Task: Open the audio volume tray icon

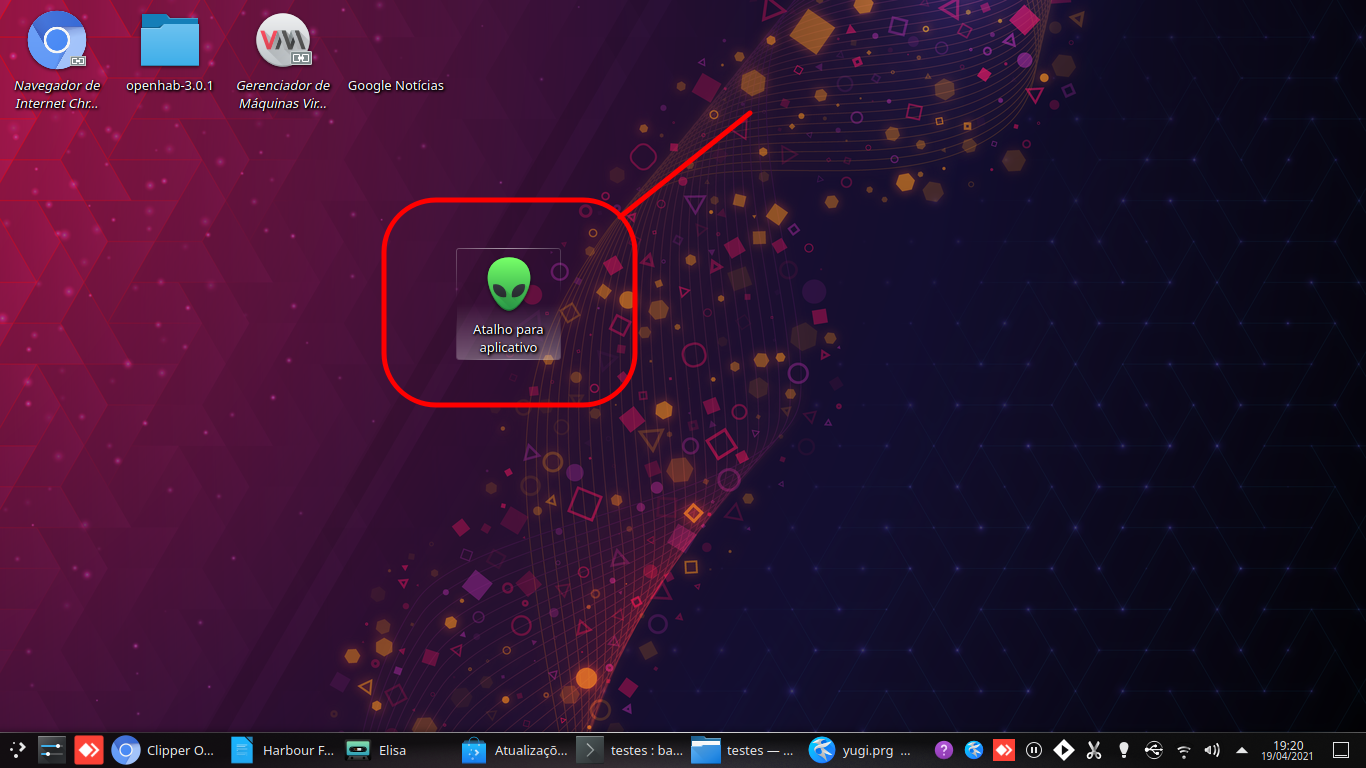Action: (x=1213, y=750)
